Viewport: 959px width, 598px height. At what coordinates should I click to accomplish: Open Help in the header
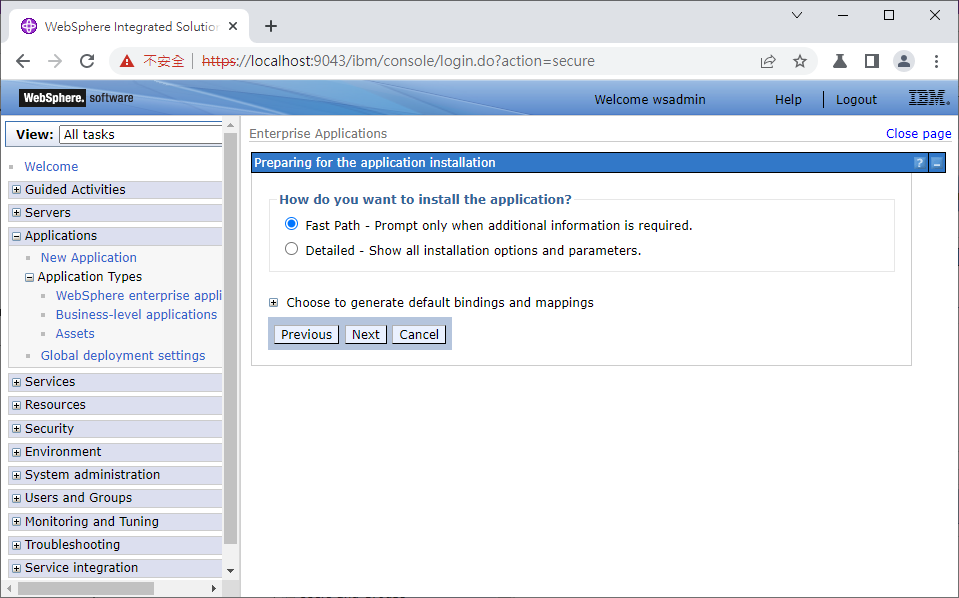pos(788,99)
